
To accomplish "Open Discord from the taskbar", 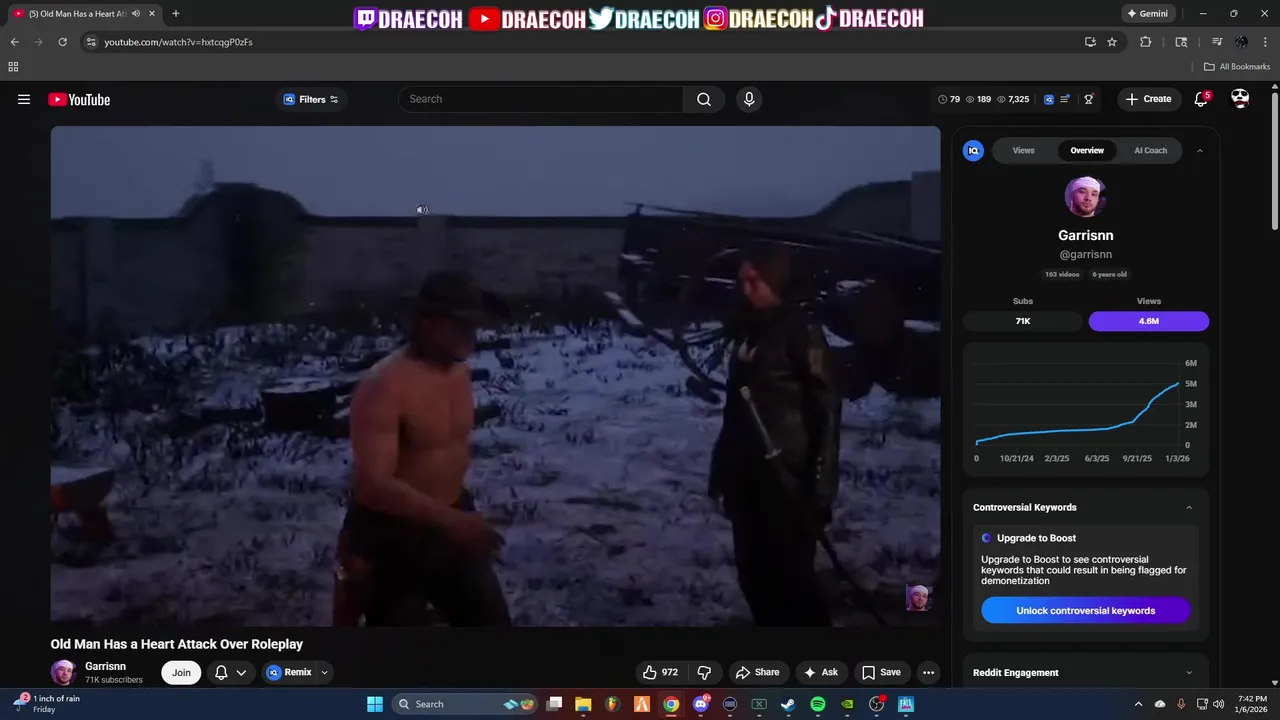I will point(701,704).
